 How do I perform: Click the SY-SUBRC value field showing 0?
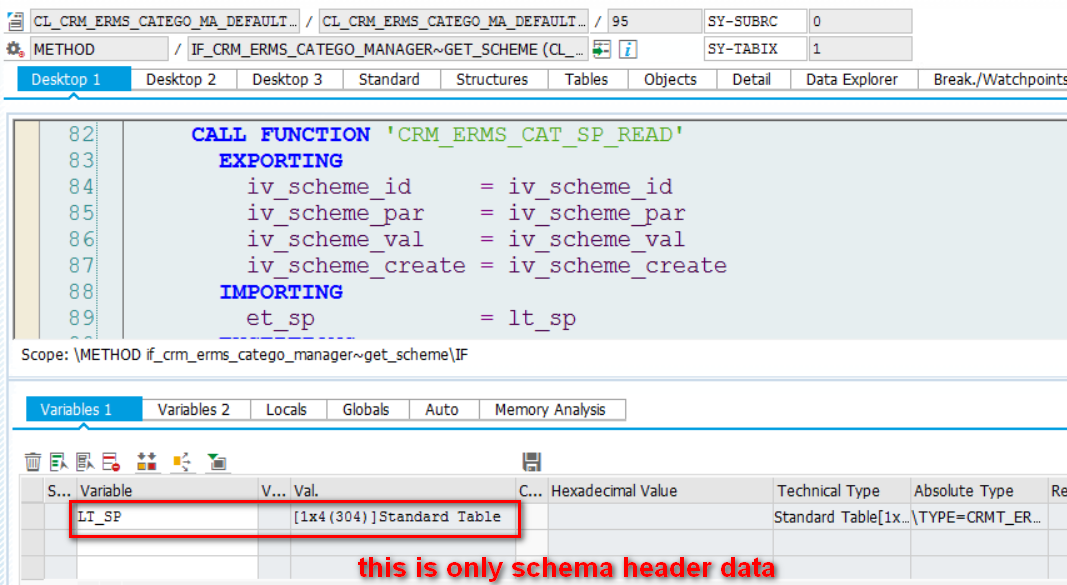(x=860, y=22)
